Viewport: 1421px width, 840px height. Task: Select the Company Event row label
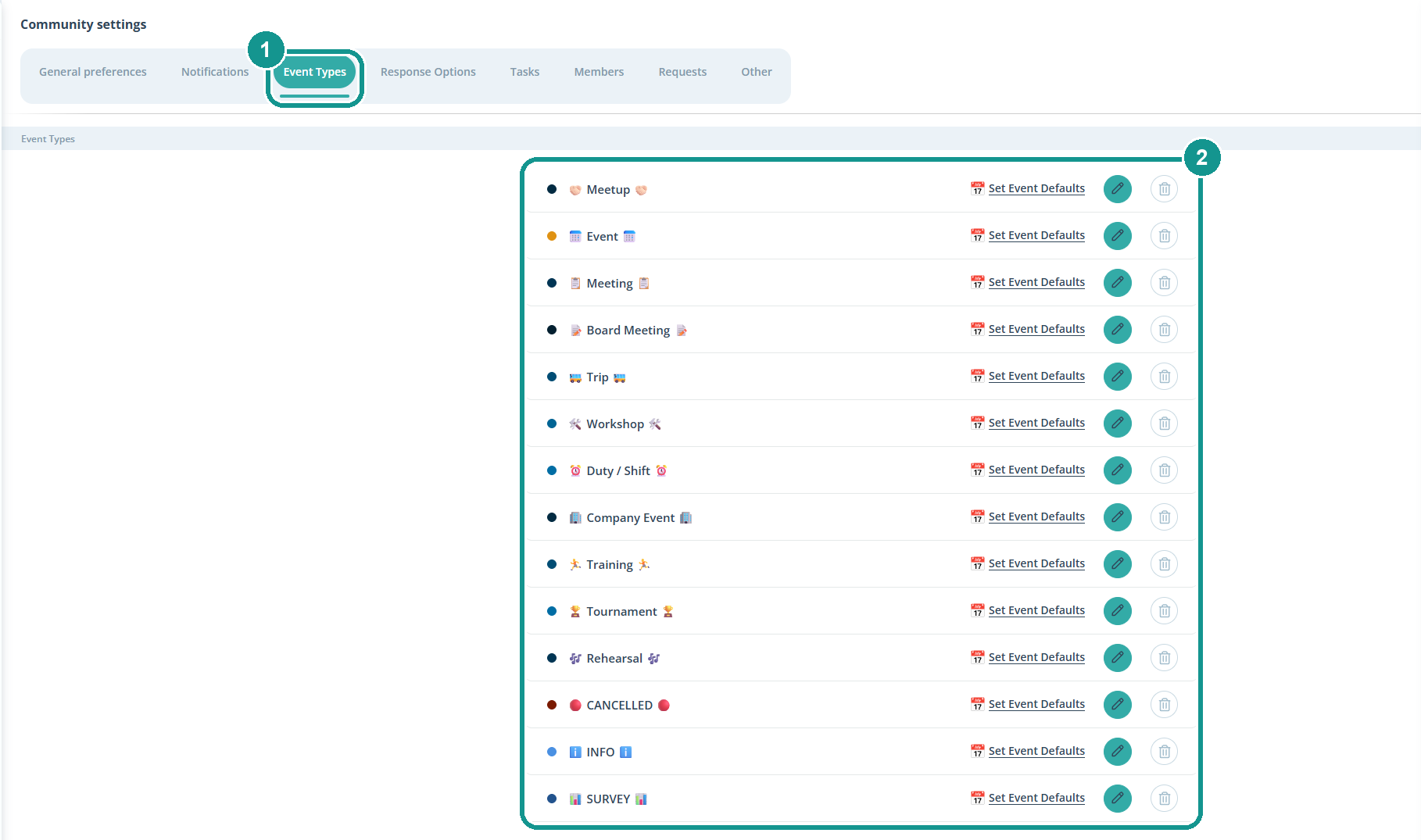point(630,518)
